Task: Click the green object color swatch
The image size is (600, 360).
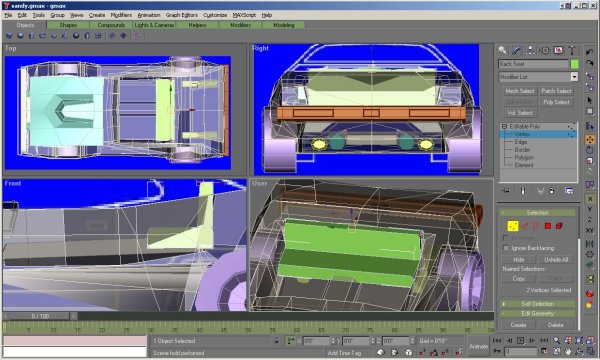Action: [x=574, y=64]
